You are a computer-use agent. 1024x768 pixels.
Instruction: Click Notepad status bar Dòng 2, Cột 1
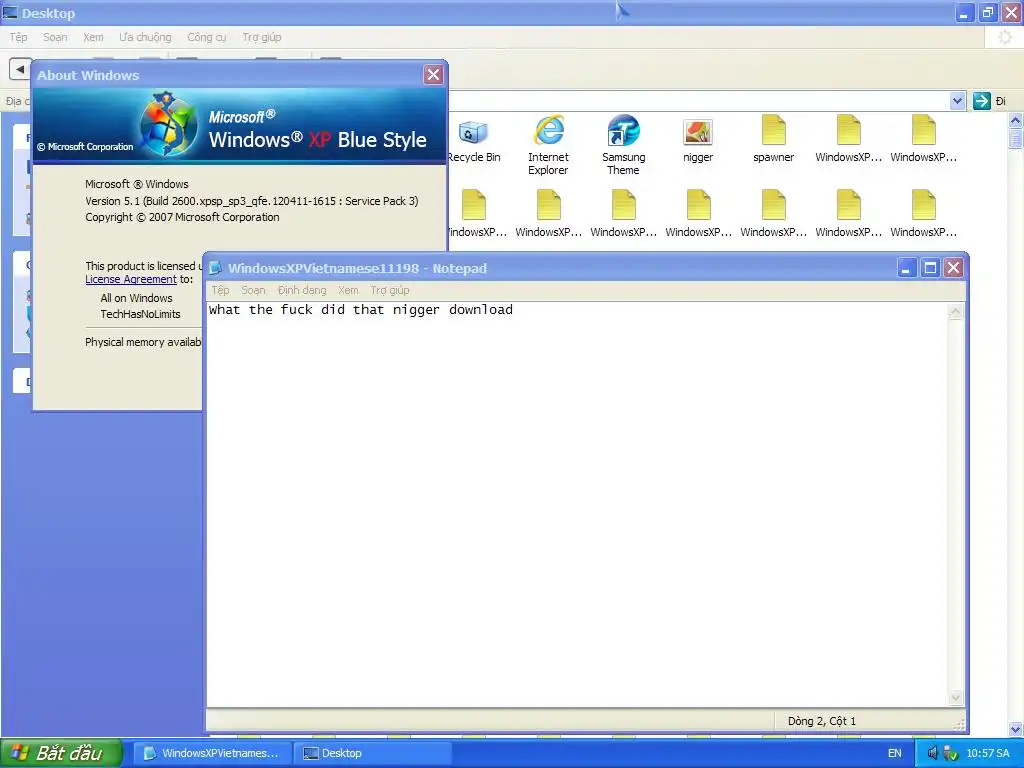click(x=822, y=721)
